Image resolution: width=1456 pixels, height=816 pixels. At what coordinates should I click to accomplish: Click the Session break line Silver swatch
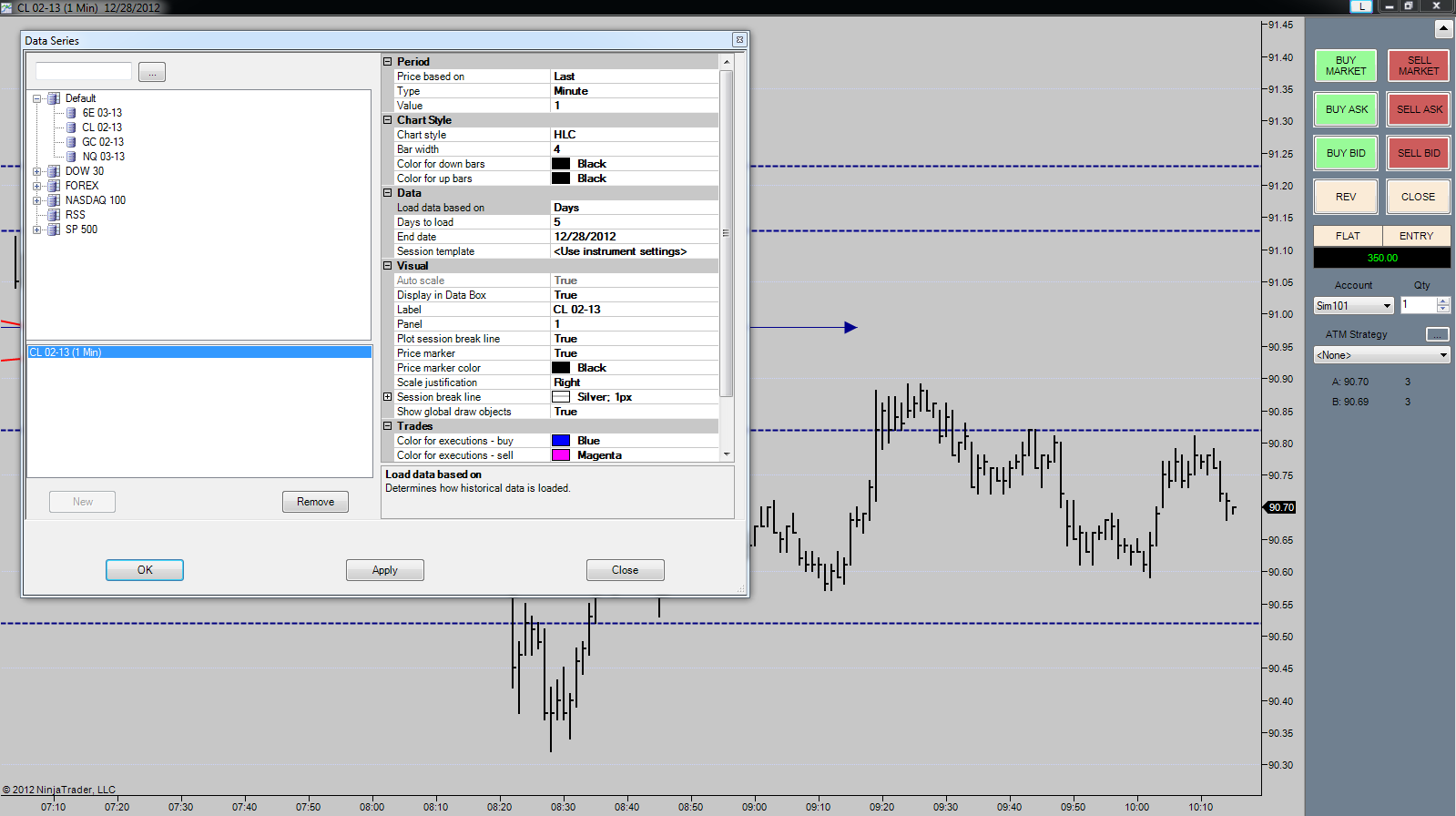pyautogui.click(x=561, y=397)
